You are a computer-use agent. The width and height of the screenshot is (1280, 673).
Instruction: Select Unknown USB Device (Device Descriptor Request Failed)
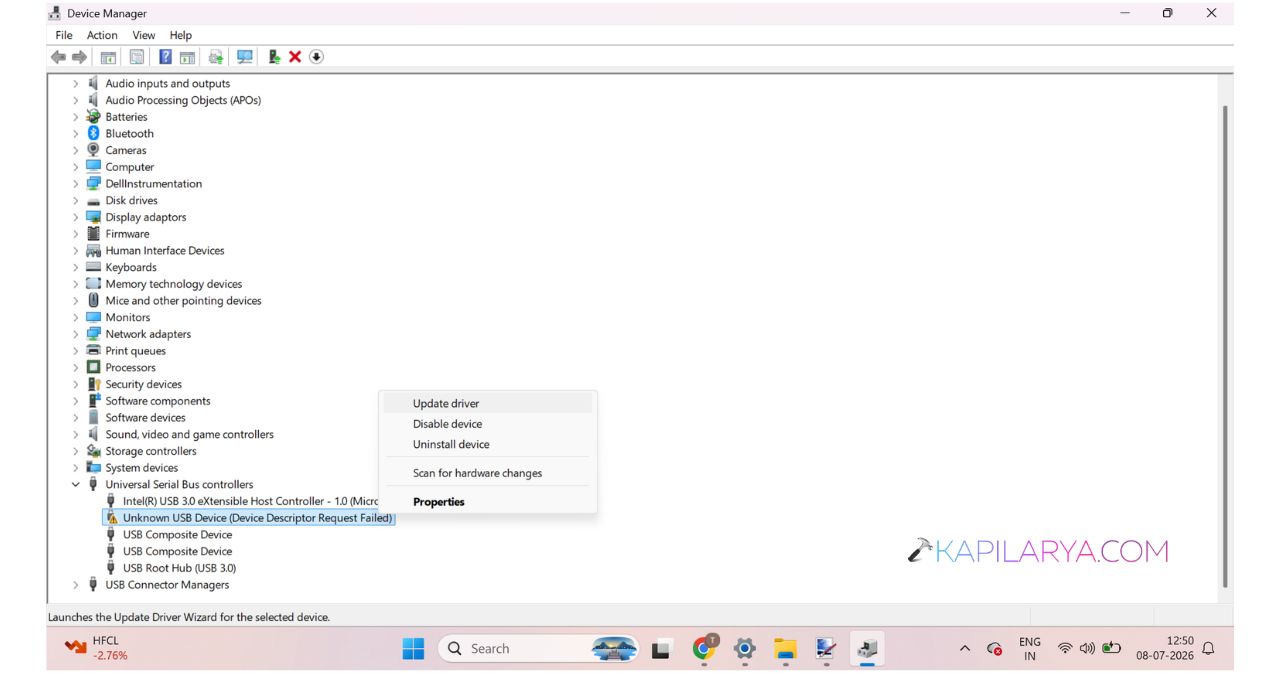[x=258, y=518]
